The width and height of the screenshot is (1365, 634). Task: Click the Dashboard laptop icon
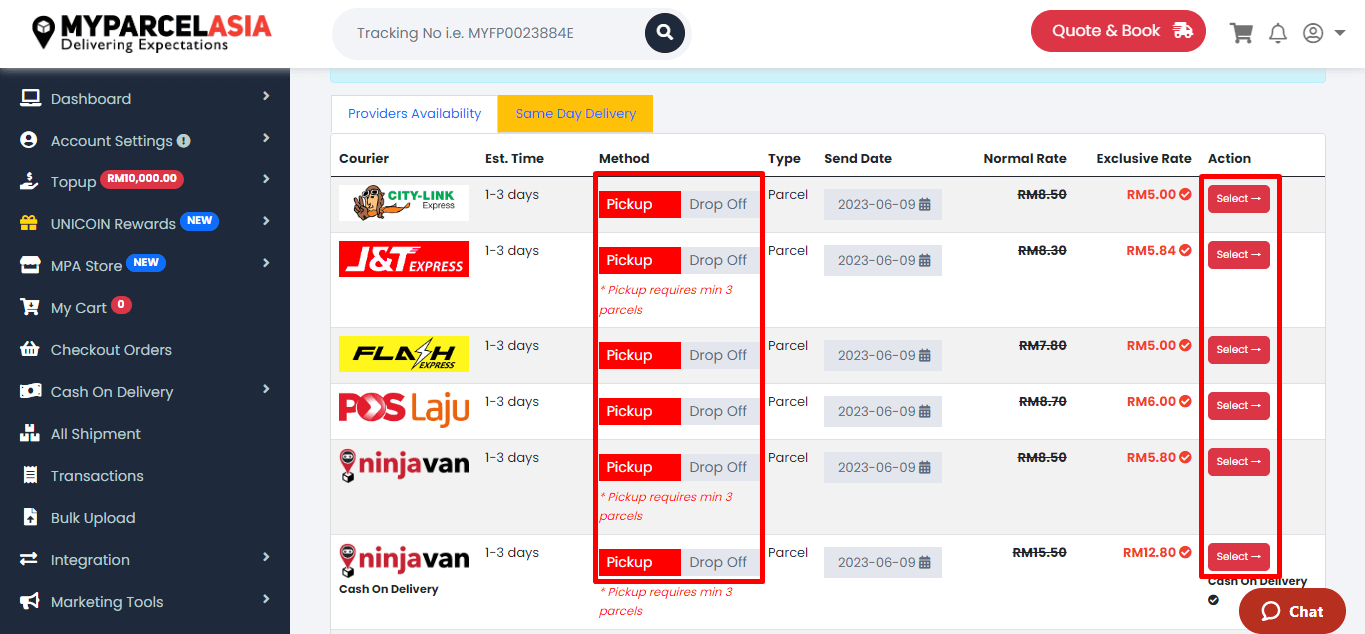point(30,98)
